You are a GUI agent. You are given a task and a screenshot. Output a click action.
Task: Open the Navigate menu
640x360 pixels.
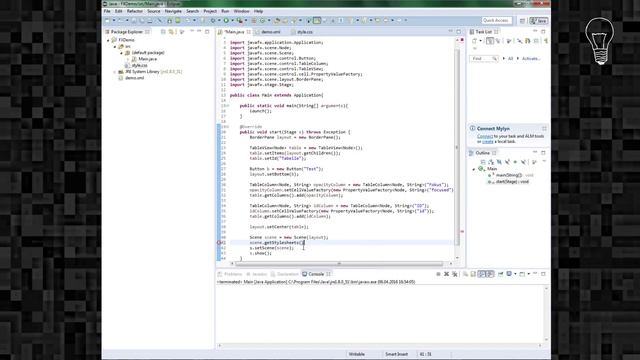(x=173, y=11)
